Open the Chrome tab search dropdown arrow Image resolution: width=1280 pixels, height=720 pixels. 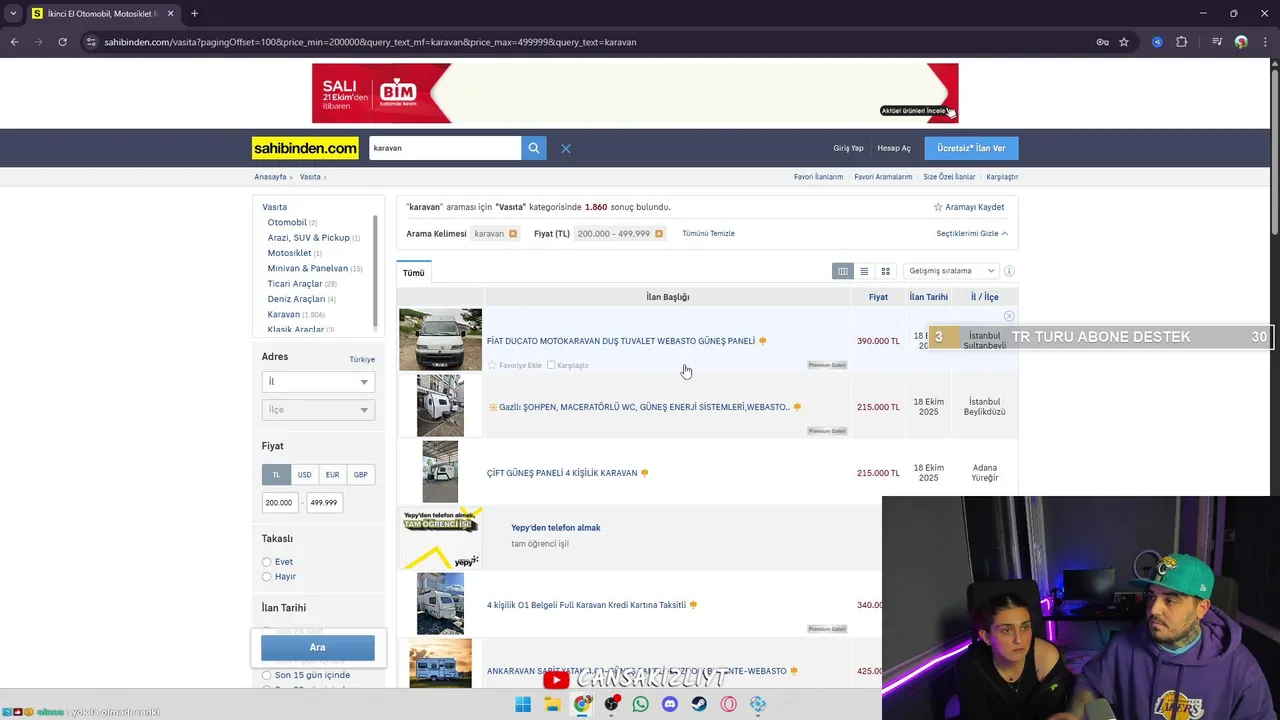point(13,14)
